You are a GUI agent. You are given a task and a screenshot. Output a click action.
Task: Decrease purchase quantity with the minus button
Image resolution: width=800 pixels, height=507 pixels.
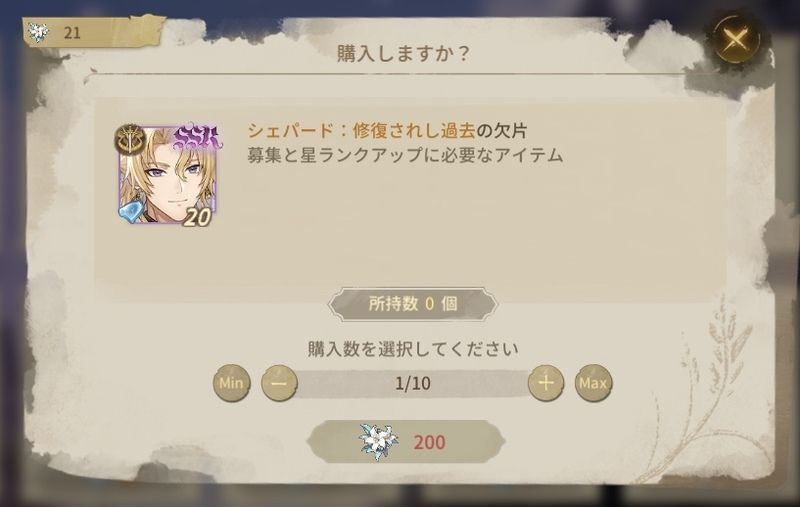[x=279, y=383]
